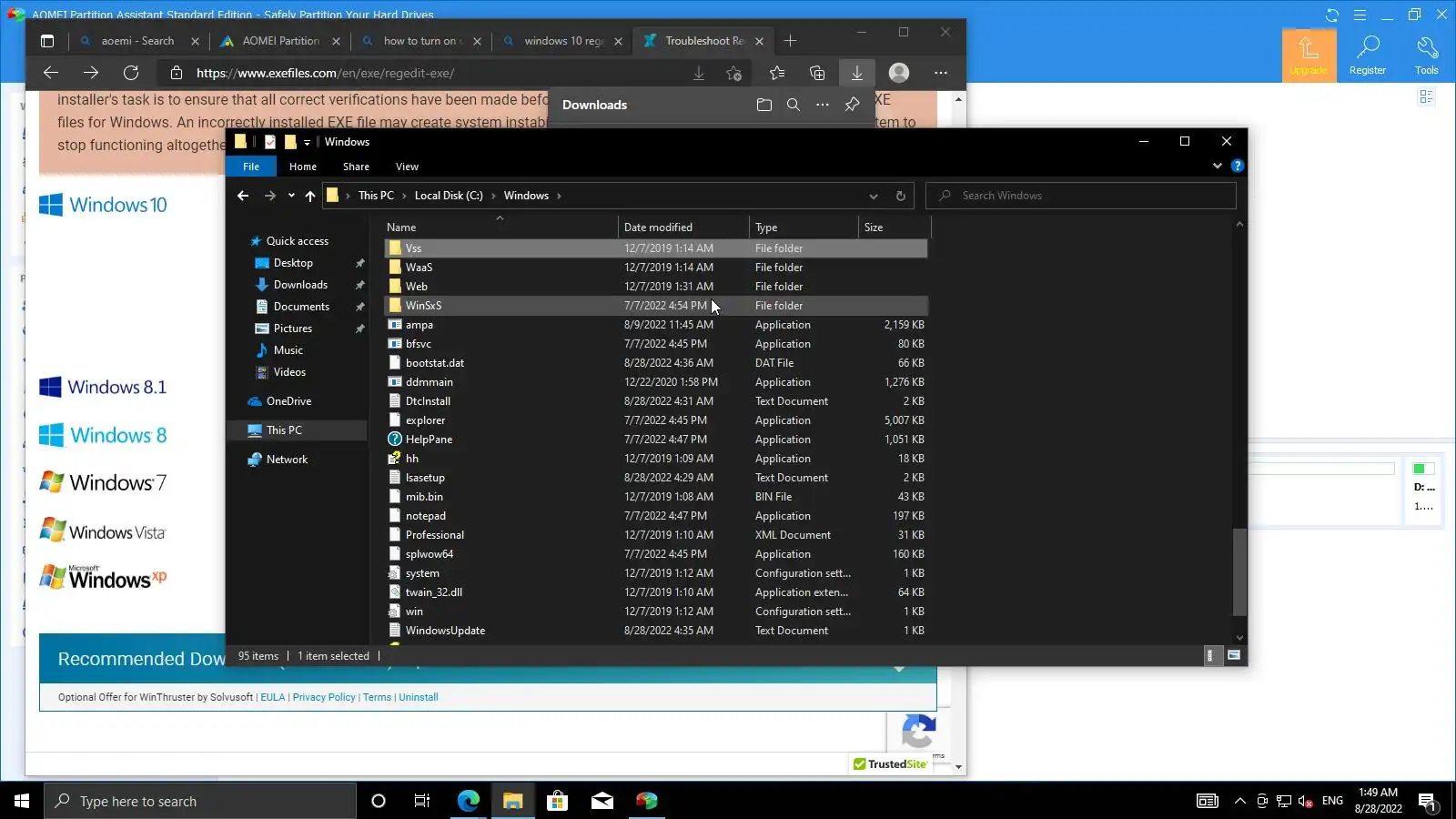
Task: Search downloads using the magnifier icon
Action: [x=794, y=105]
